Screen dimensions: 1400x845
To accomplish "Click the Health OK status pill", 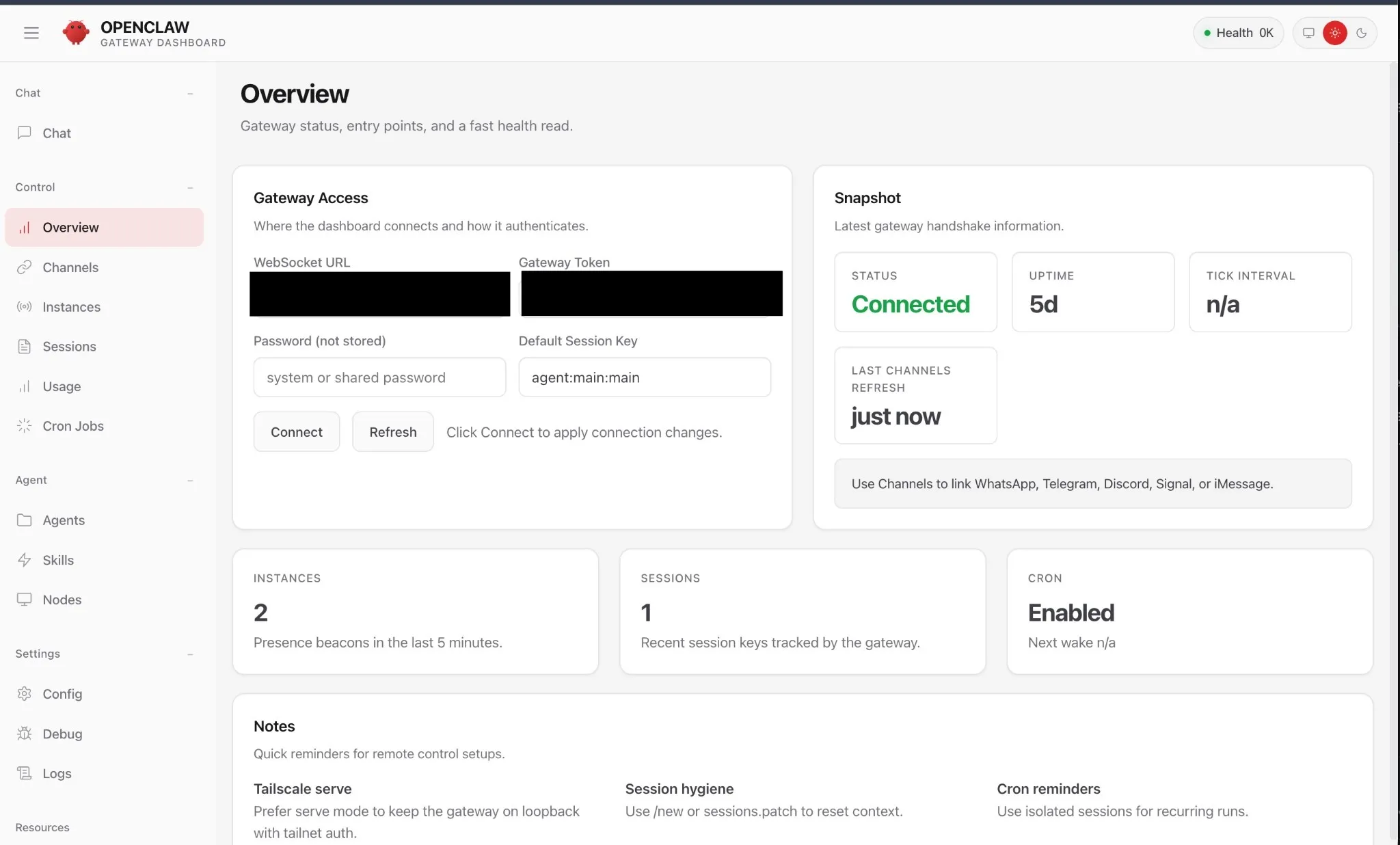I will [1238, 33].
